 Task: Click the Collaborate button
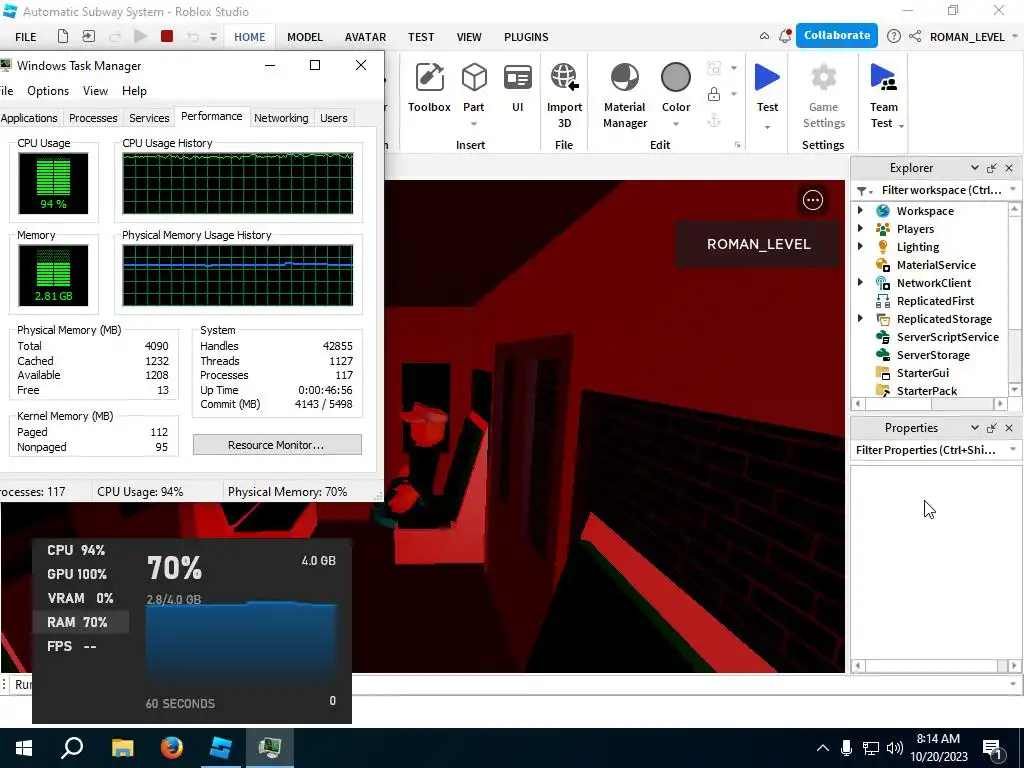pyautogui.click(x=837, y=35)
